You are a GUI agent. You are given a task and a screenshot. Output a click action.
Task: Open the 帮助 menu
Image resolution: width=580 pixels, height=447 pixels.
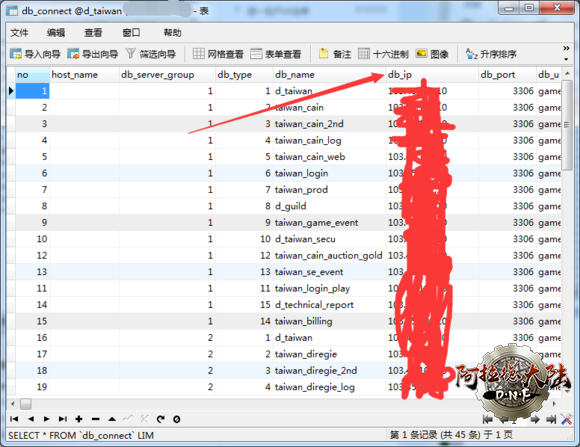pyautogui.click(x=172, y=33)
